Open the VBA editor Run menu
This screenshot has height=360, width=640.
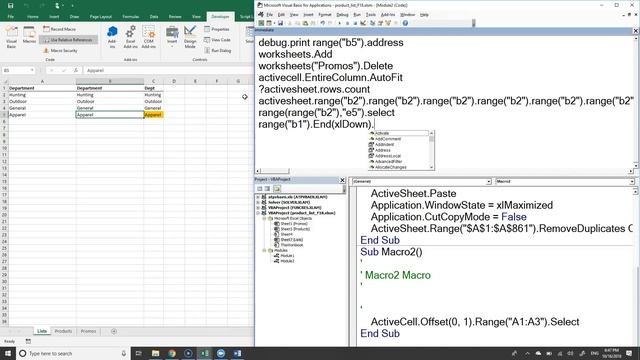[357, 15]
